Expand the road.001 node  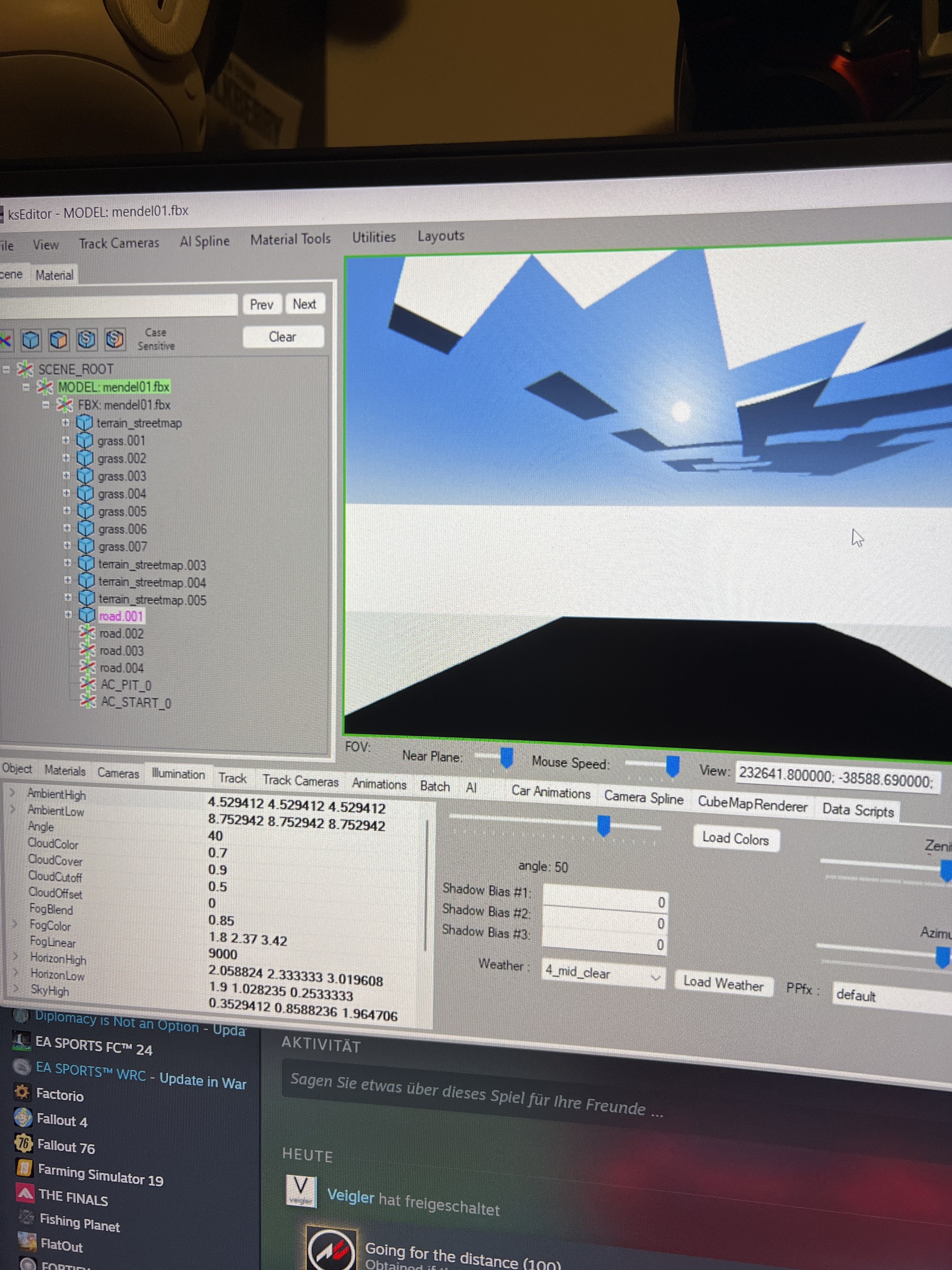click(68, 615)
